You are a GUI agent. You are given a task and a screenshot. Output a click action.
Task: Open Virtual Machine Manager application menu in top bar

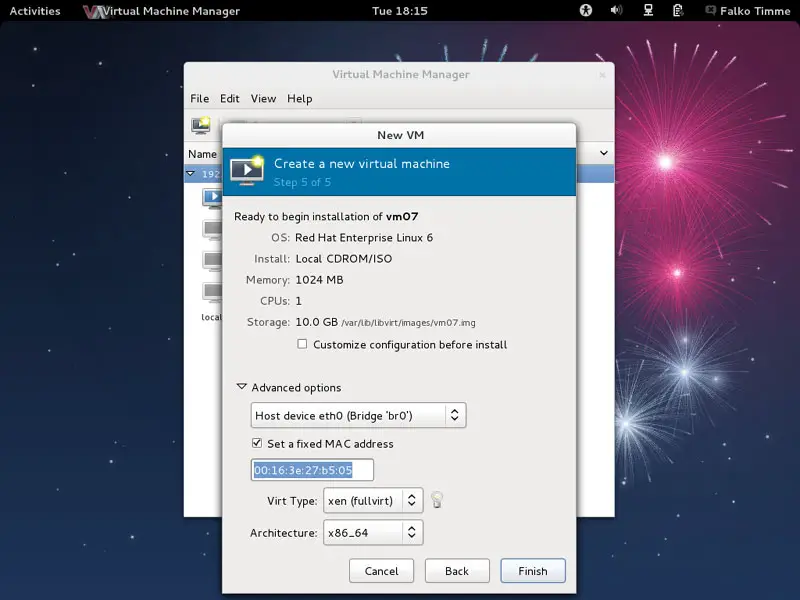(162, 11)
